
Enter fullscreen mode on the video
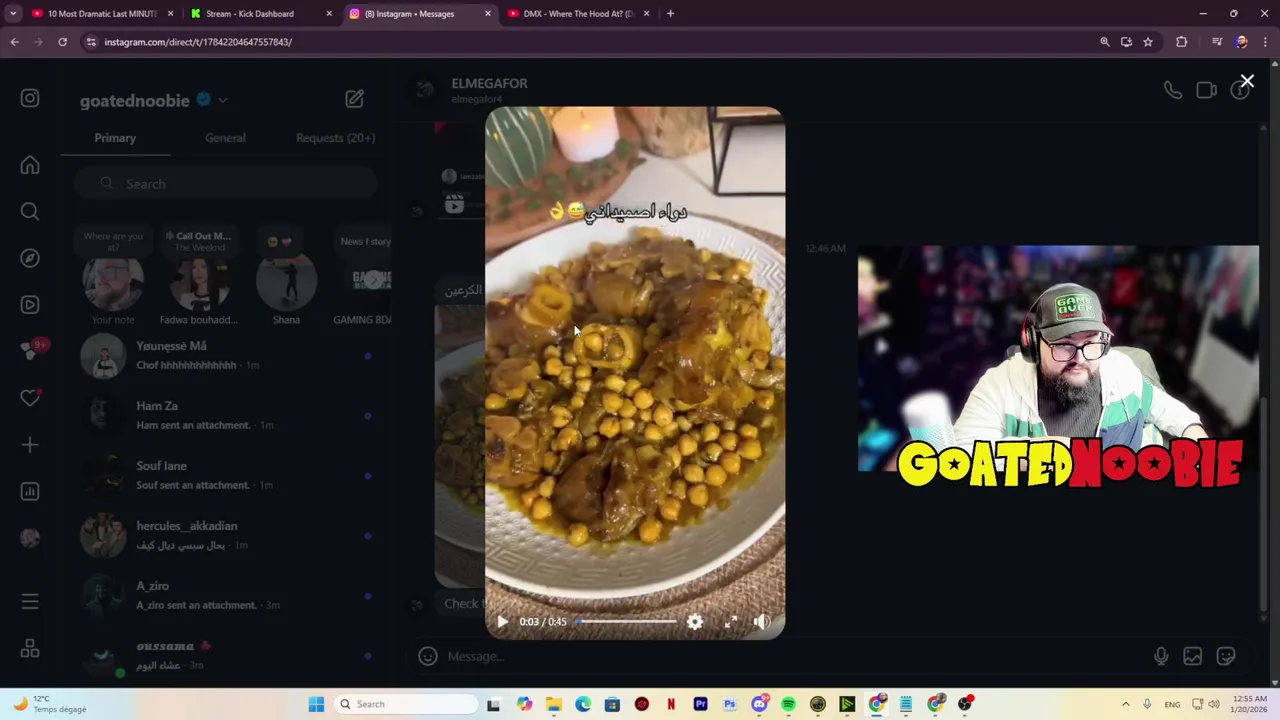pos(731,622)
